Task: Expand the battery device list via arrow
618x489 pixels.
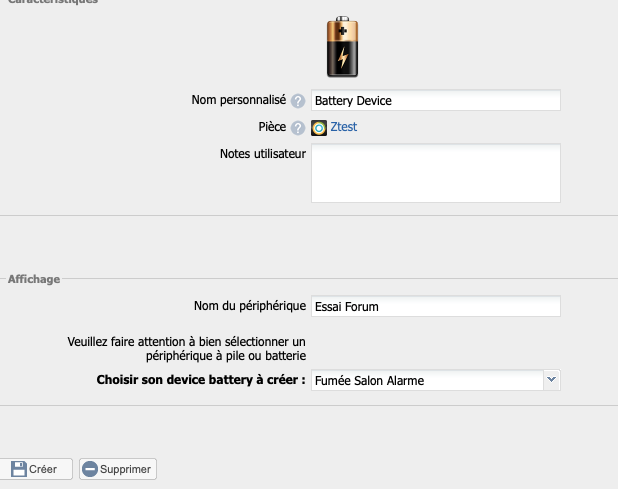Action: pos(551,380)
